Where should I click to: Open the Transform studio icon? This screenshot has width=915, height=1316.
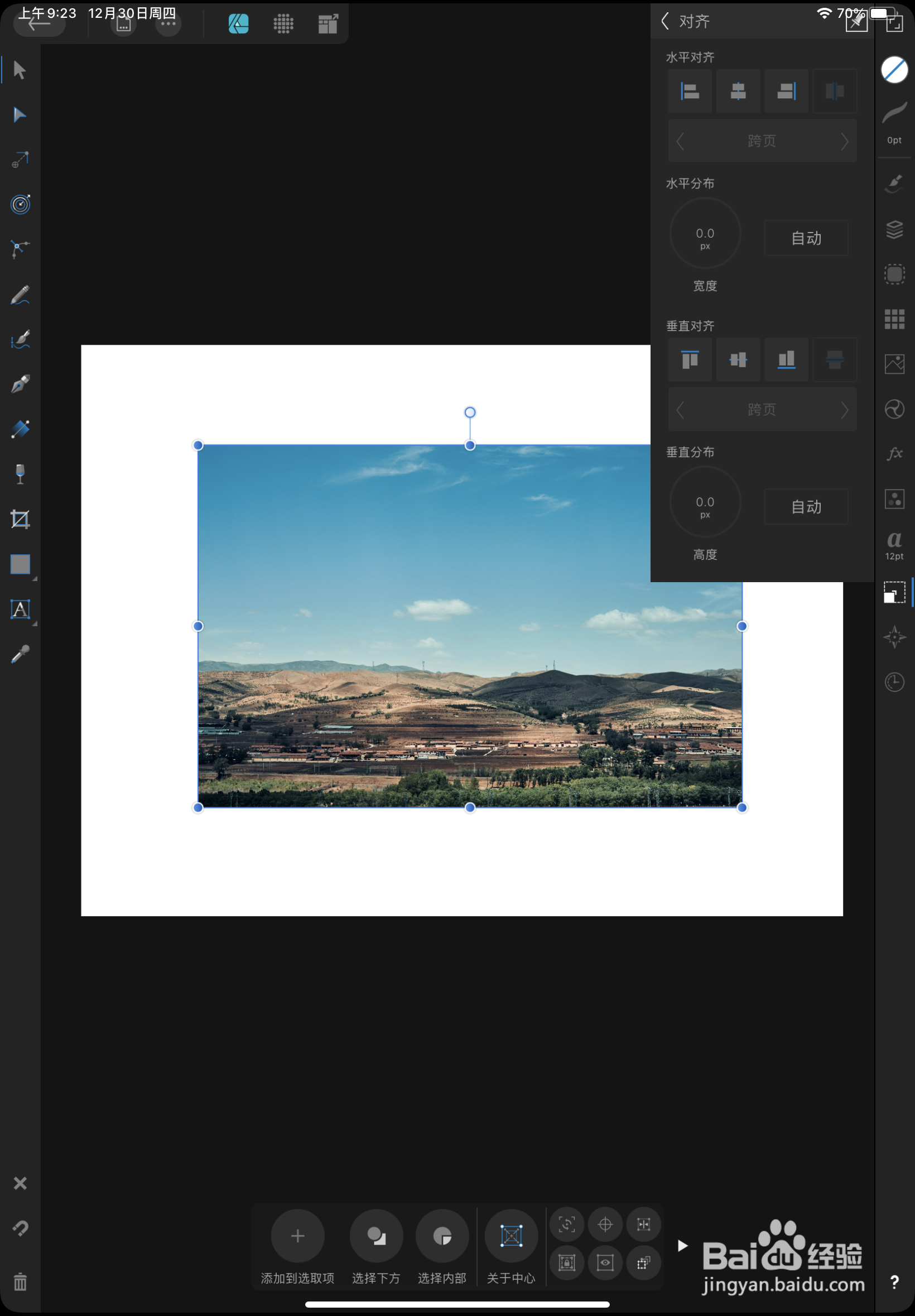point(894,592)
